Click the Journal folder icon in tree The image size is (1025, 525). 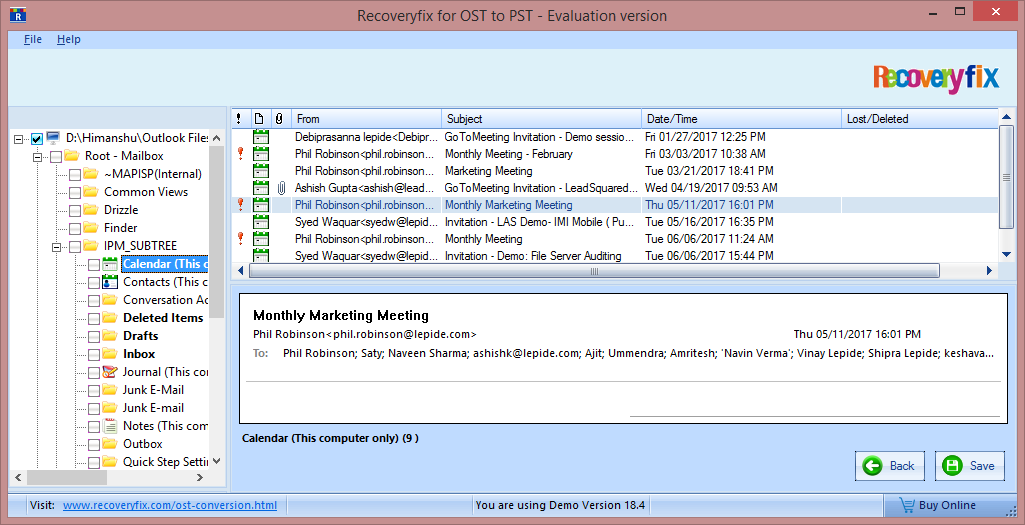click(x=110, y=372)
